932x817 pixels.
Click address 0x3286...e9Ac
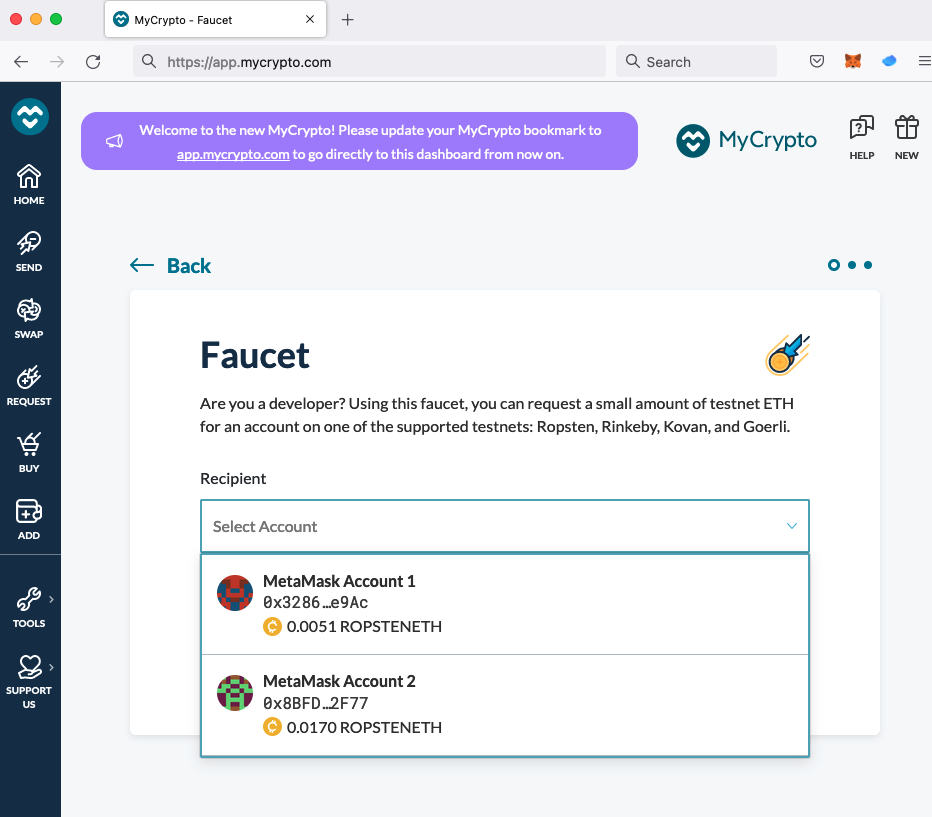pyautogui.click(x=316, y=603)
